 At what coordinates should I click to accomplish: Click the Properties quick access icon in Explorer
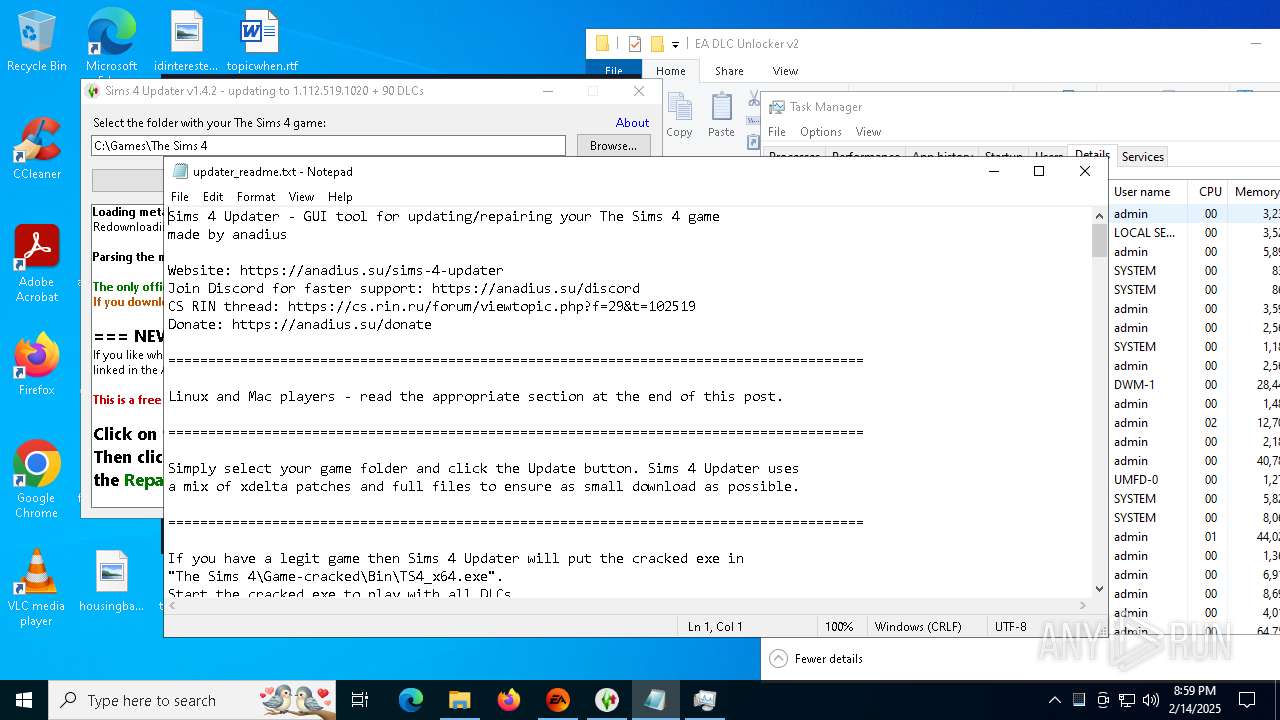click(x=634, y=43)
